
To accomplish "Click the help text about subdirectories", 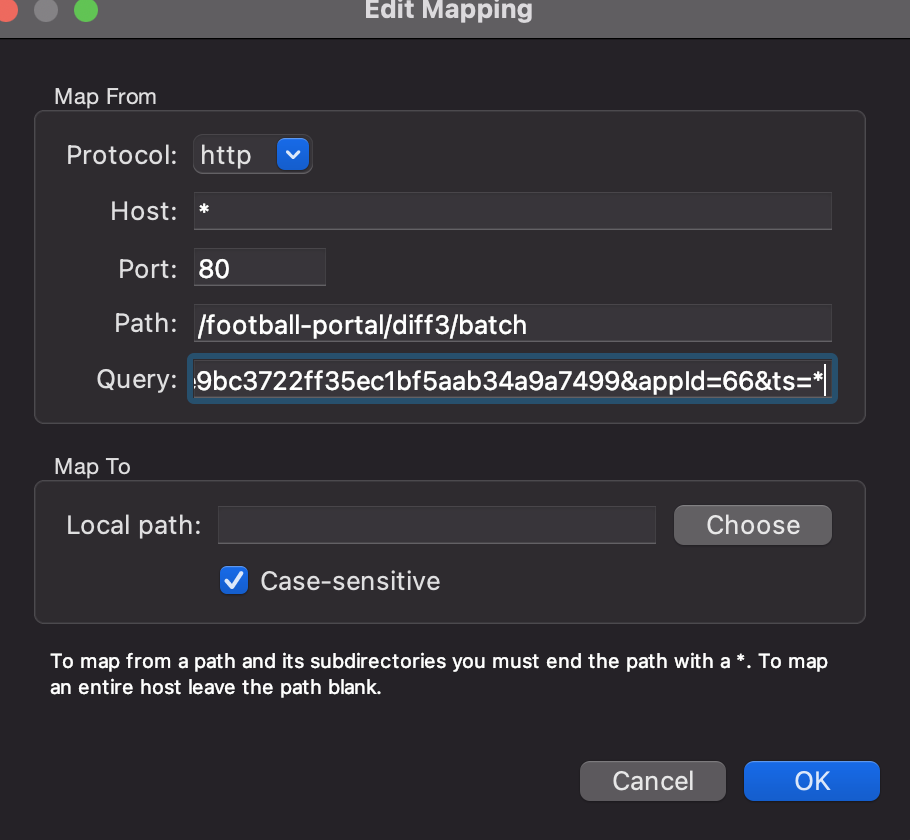I will tap(438, 675).
